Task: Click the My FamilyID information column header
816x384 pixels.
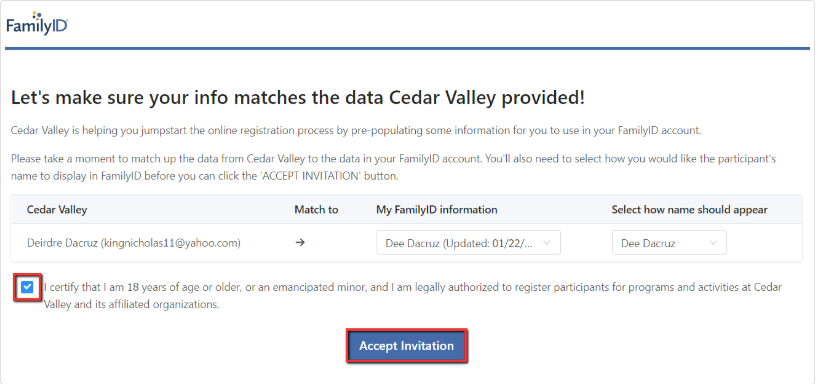Action: (x=437, y=210)
